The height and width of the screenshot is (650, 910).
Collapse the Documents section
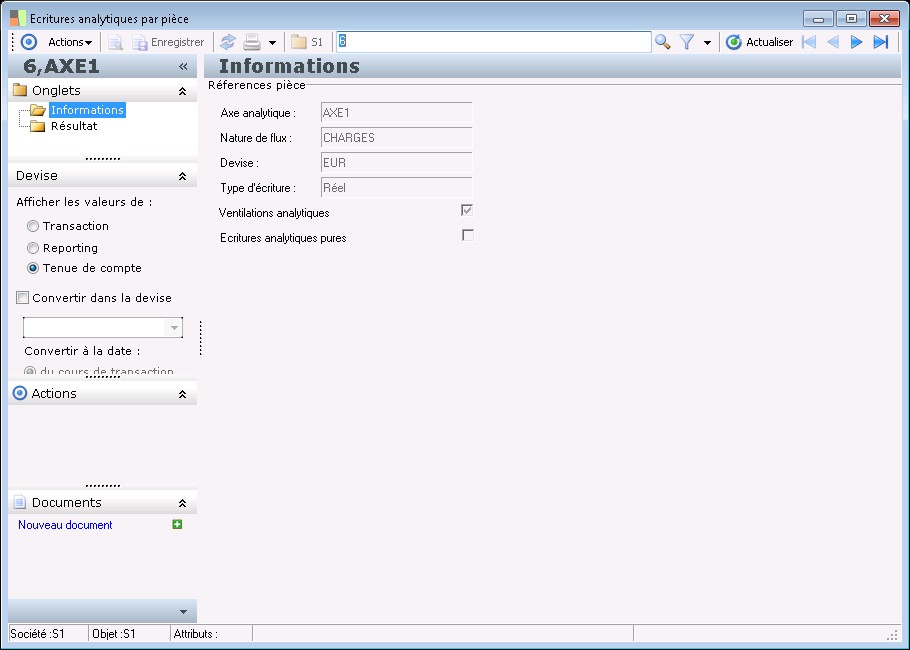tap(182, 503)
